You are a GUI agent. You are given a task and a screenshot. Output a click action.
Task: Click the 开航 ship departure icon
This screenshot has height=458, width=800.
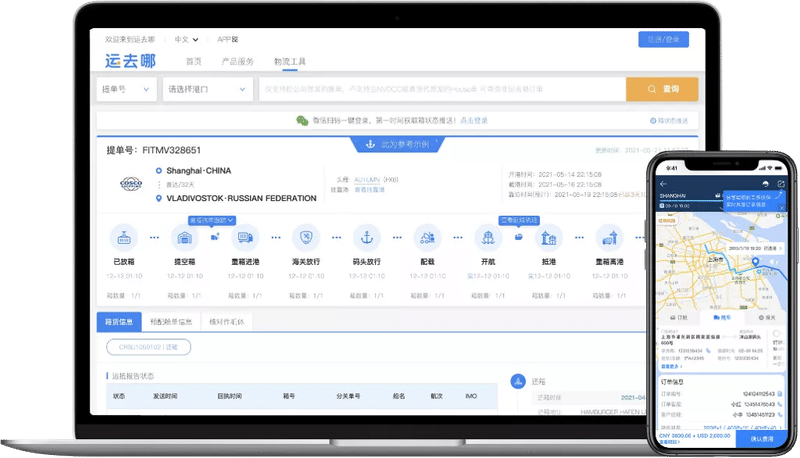(488, 238)
